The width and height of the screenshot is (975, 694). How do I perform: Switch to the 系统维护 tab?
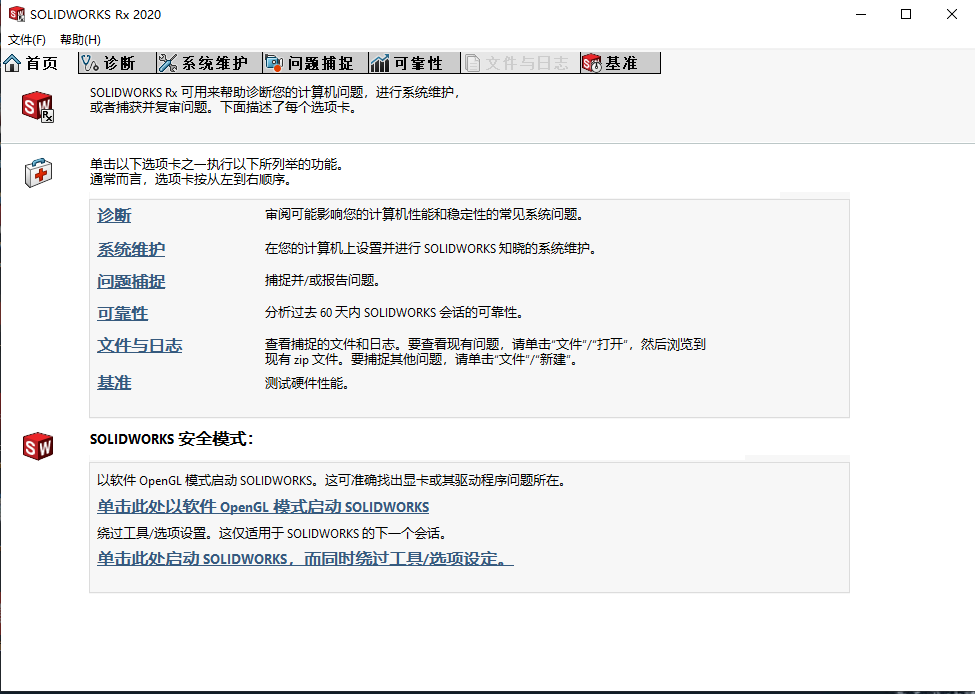click(x=210, y=63)
